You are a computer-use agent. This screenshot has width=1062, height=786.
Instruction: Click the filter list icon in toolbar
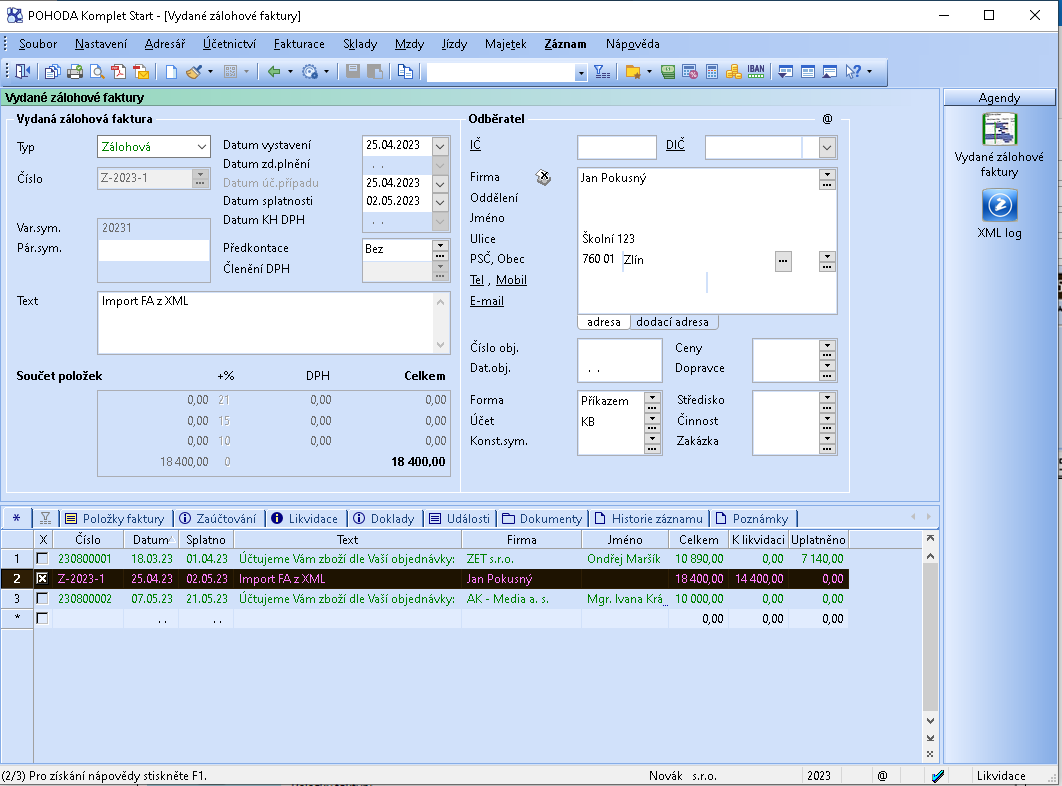click(x=602, y=71)
